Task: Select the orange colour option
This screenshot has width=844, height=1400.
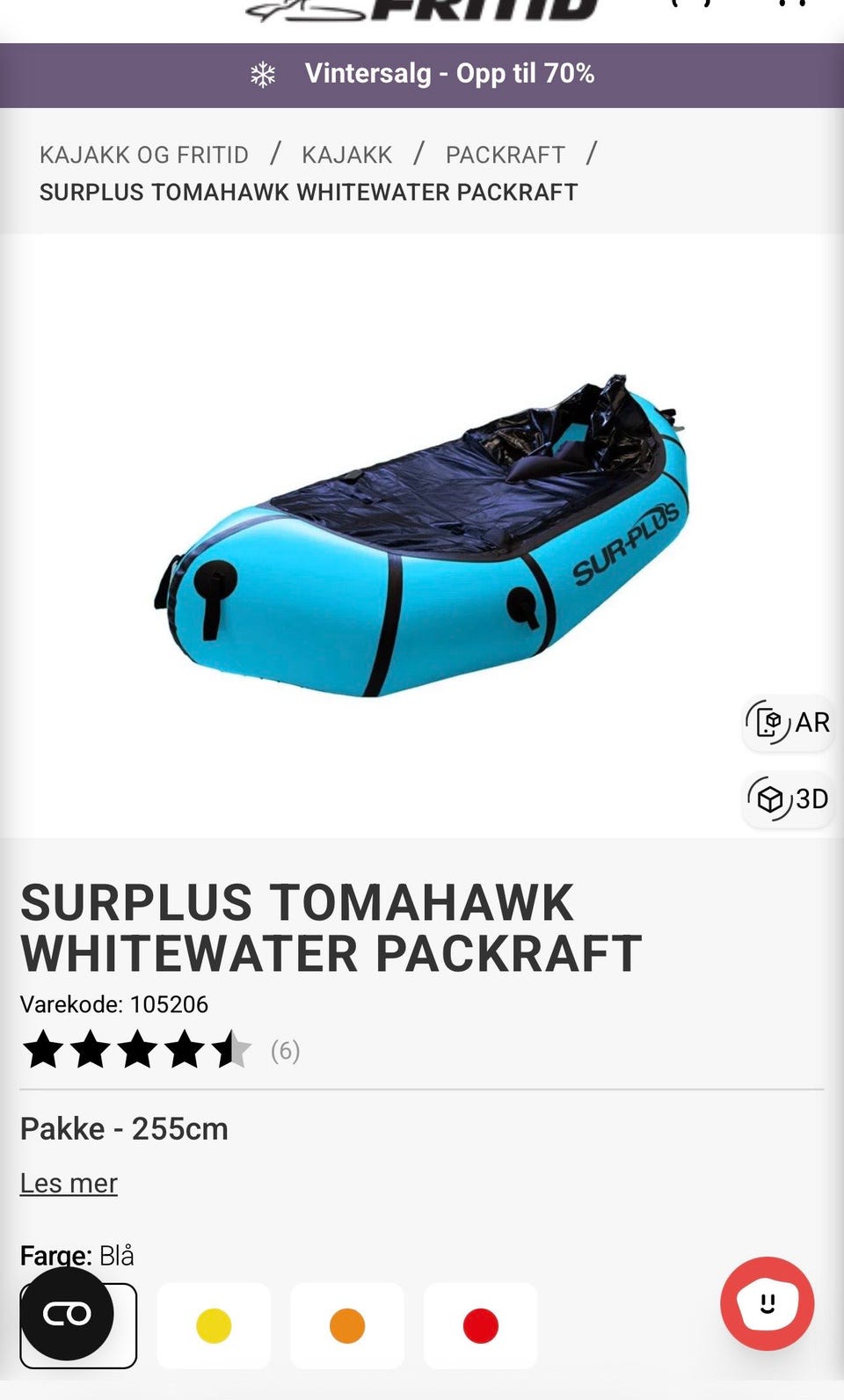Action: pyautogui.click(x=347, y=1325)
